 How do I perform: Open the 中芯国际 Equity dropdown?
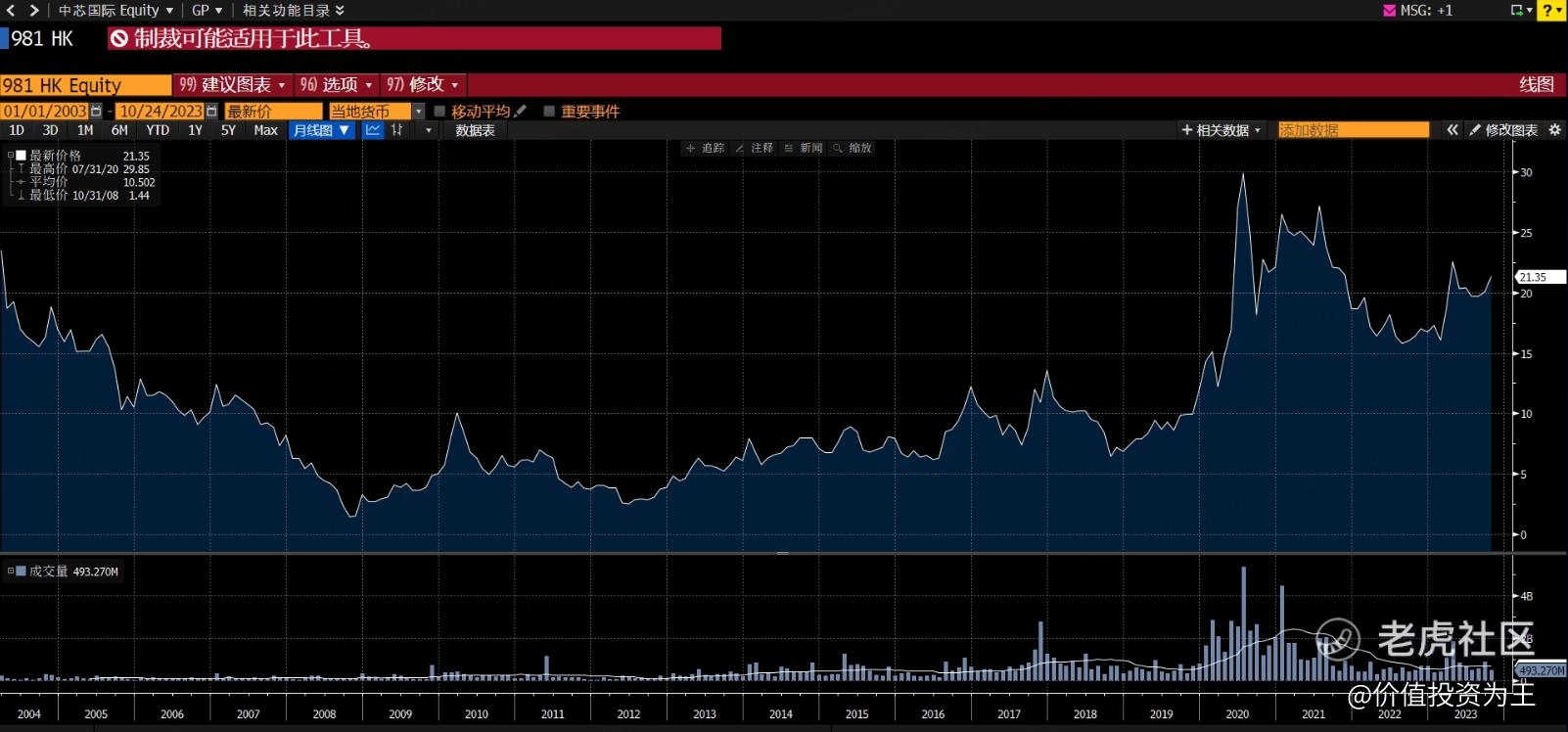[x=115, y=10]
